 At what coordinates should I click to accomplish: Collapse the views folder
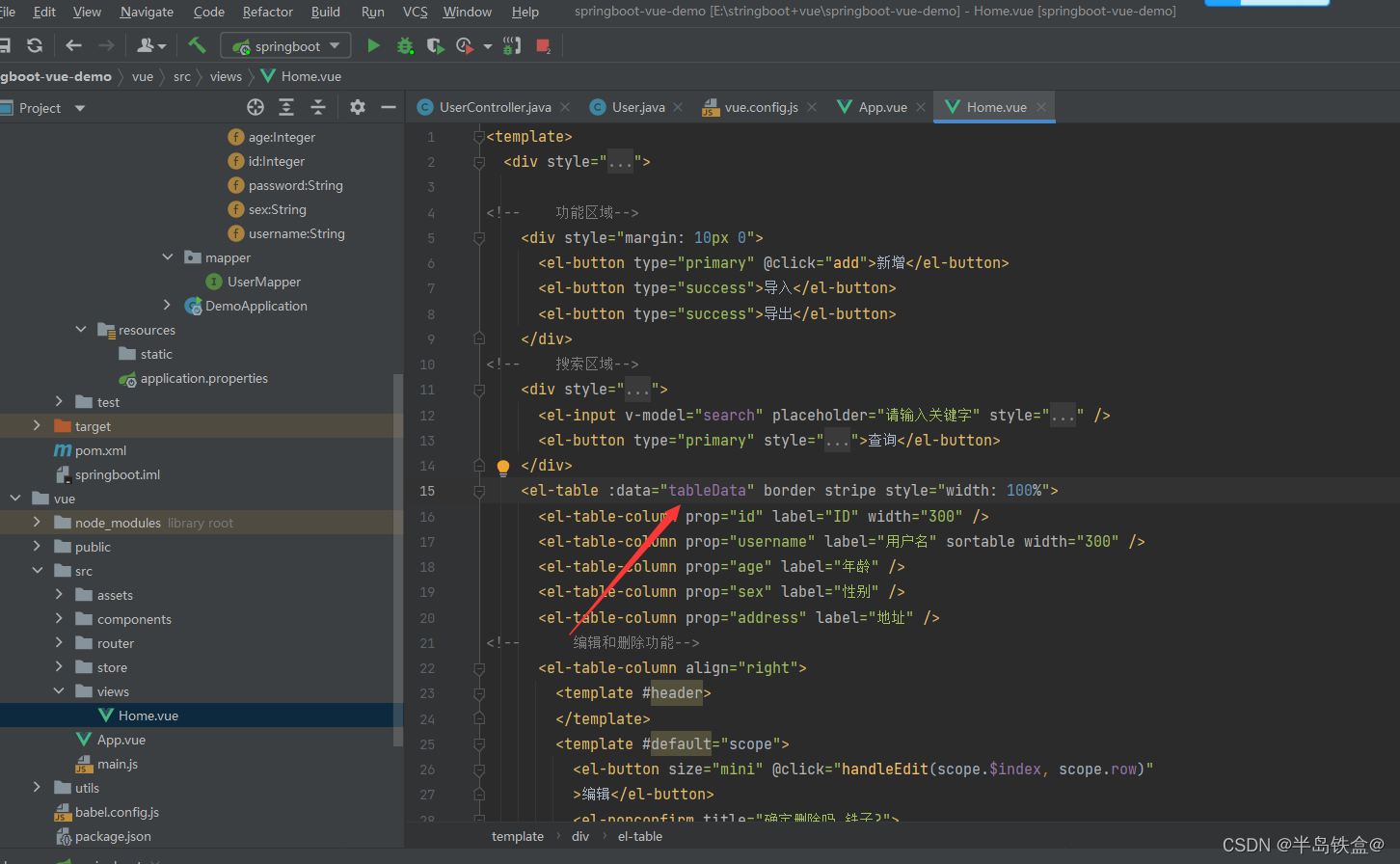point(60,691)
